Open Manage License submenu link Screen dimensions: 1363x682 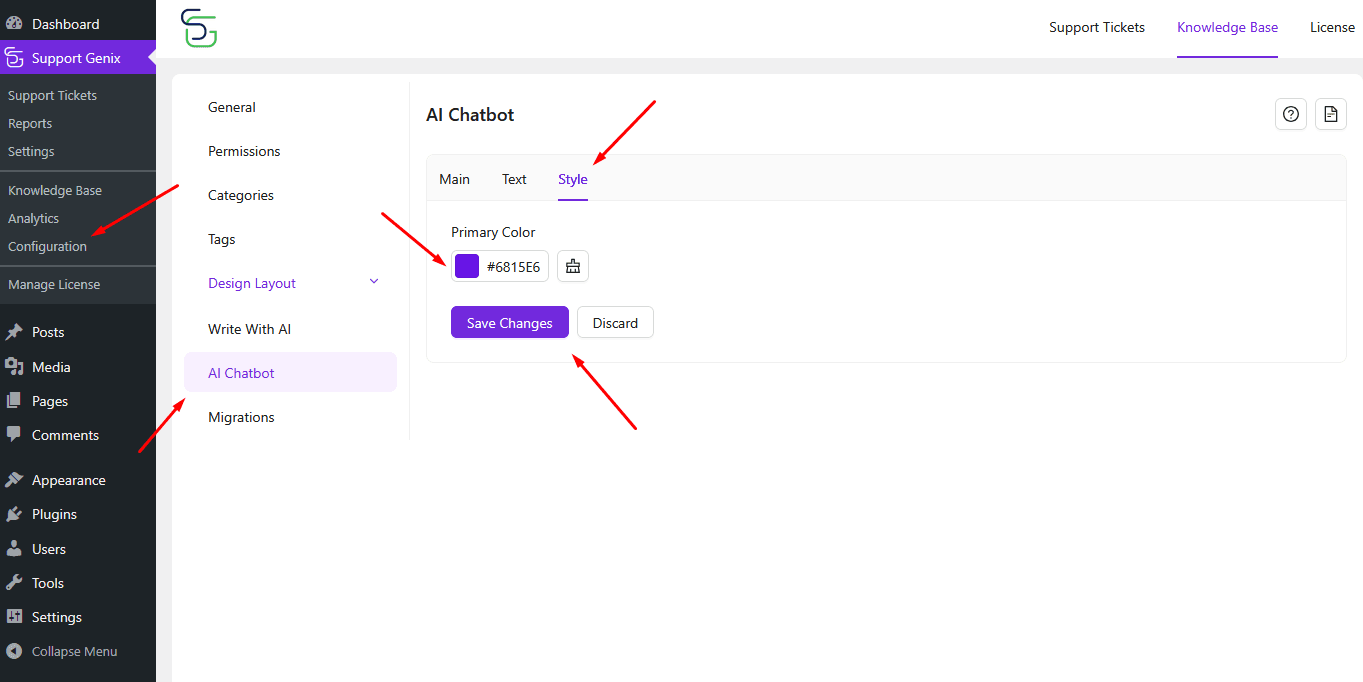click(54, 284)
